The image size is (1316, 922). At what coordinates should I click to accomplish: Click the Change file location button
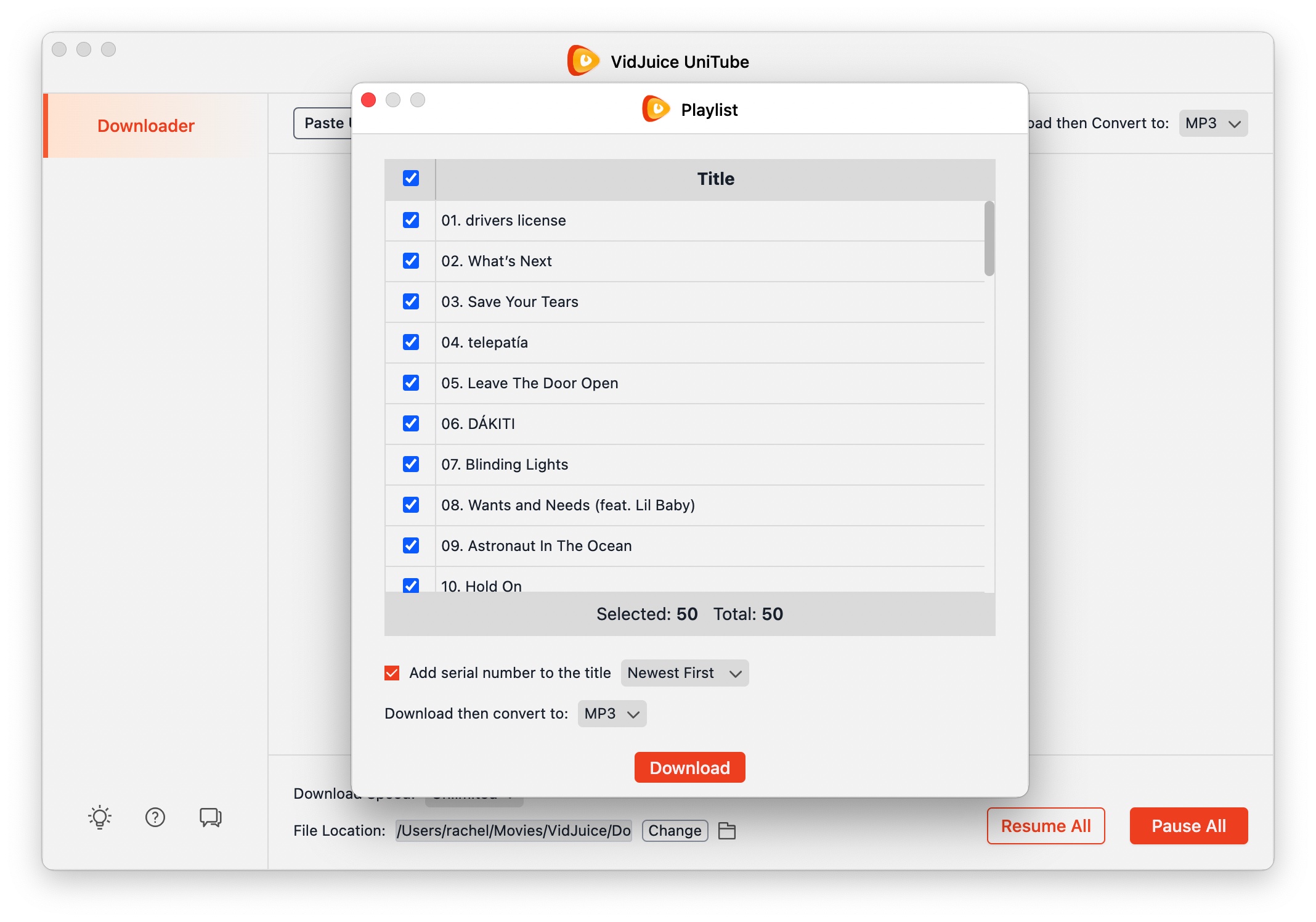[x=675, y=831]
